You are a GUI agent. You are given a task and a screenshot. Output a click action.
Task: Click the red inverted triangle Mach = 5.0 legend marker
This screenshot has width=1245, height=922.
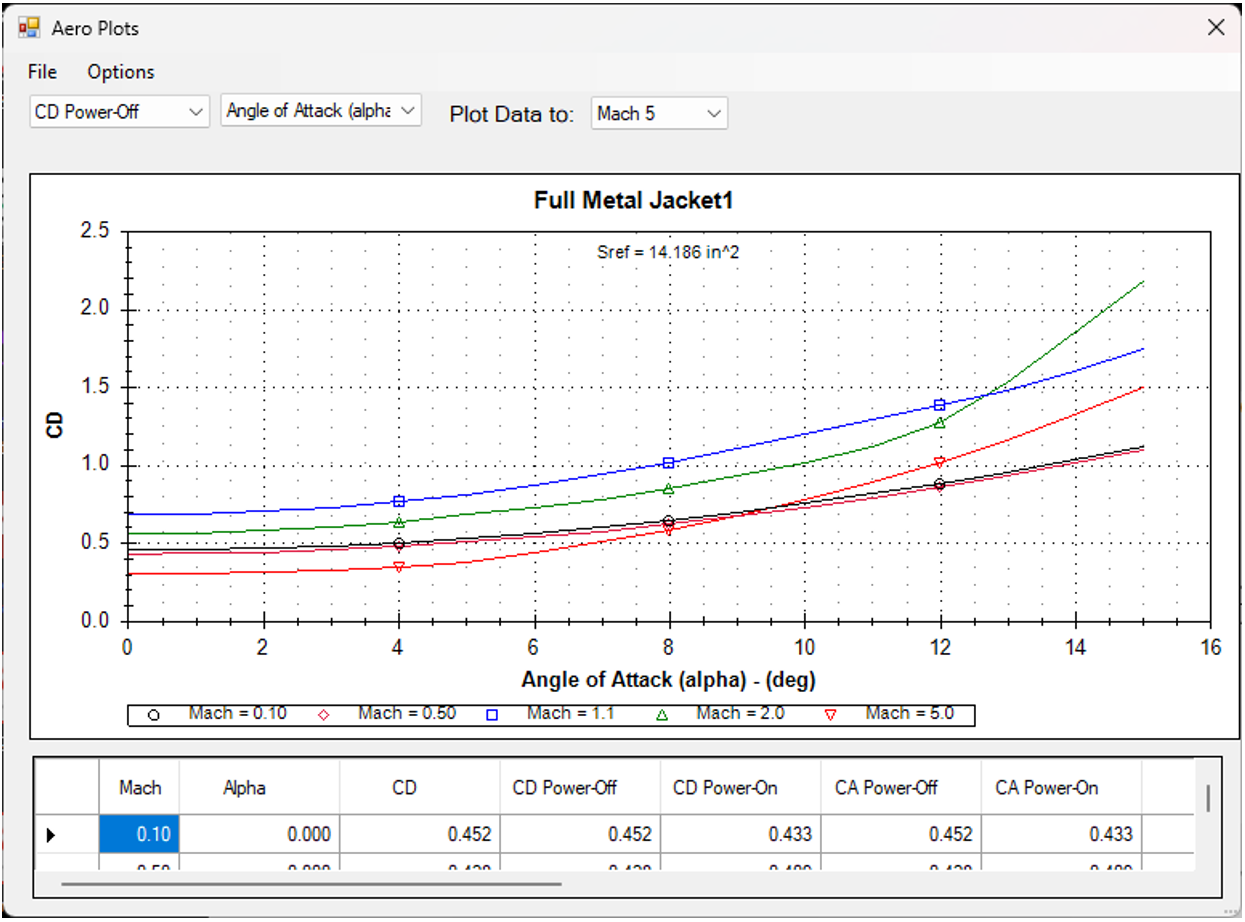(x=830, y=715)
